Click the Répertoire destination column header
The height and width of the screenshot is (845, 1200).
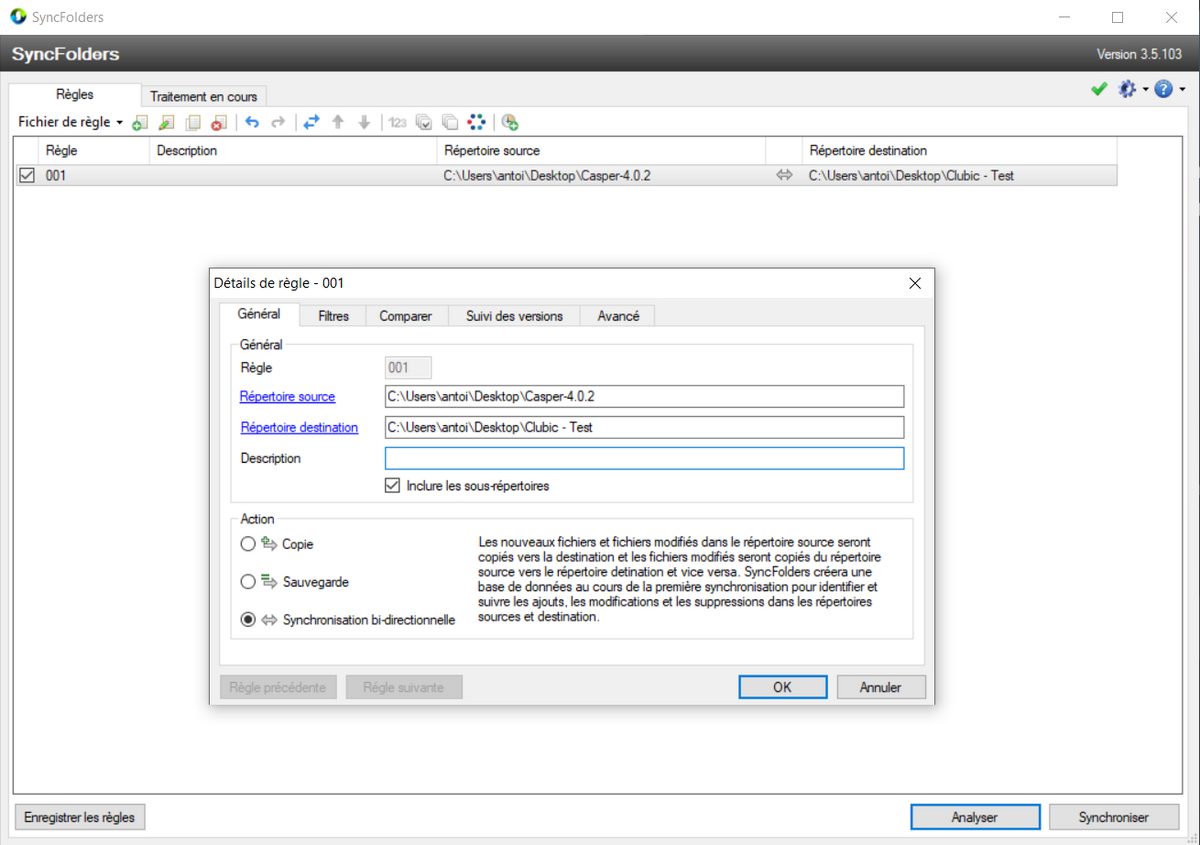959,151
